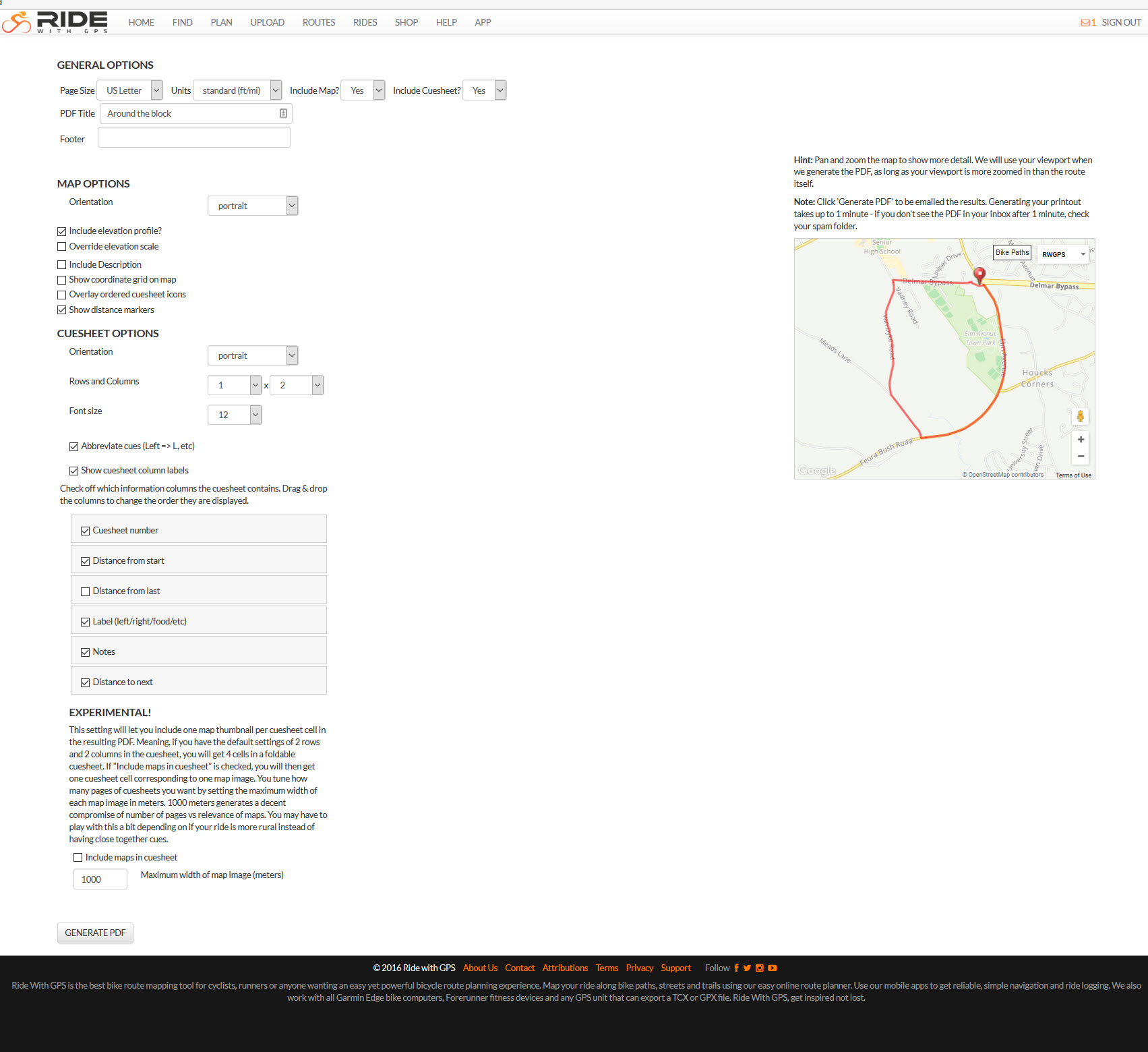This screenshot has height=1052, width=1148.
Task: Open Attributions footer link
Action: [x=565, y=968]
